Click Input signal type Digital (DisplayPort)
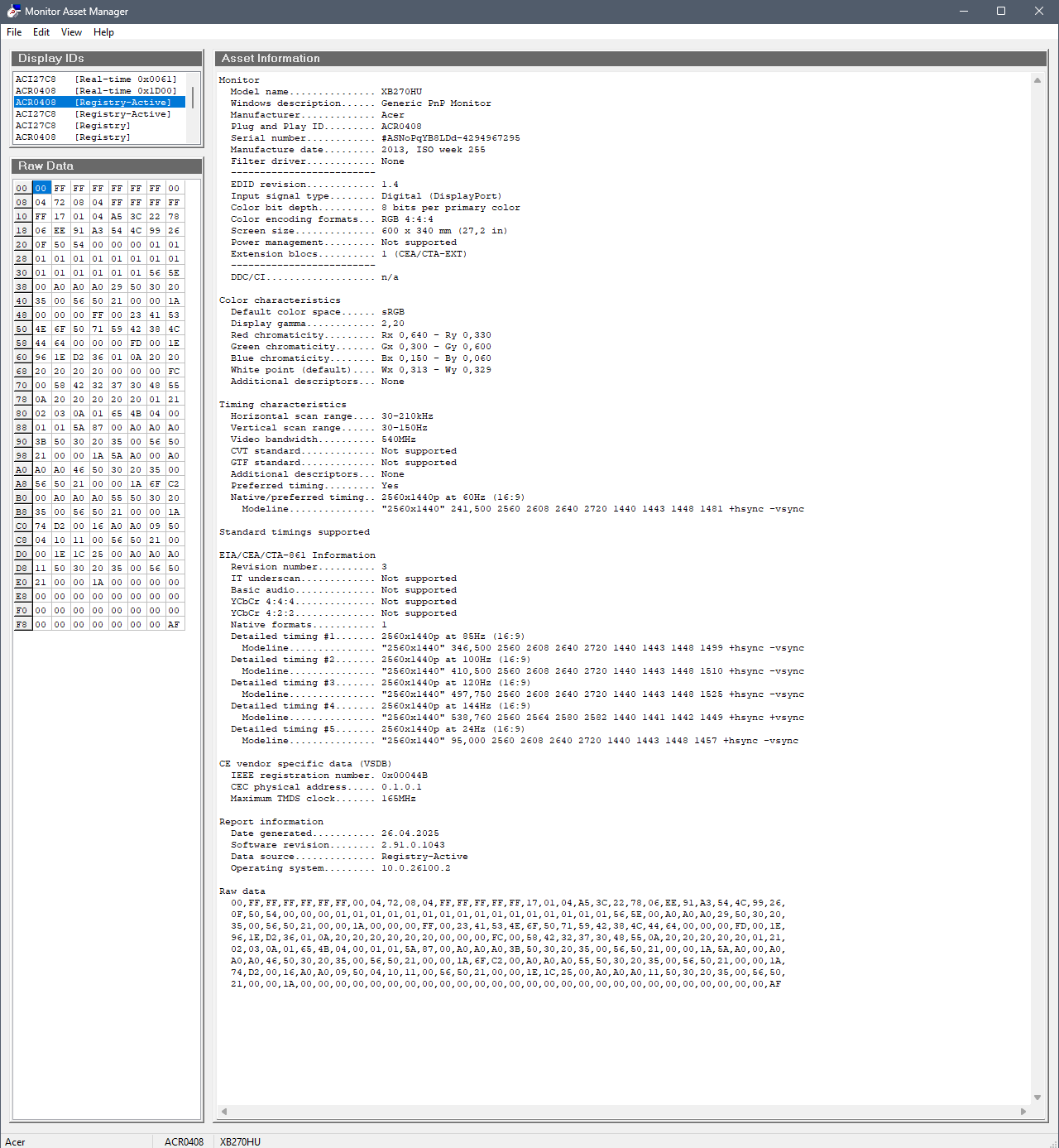Viewport: 1059px width, 1148px height. point(442,196)
